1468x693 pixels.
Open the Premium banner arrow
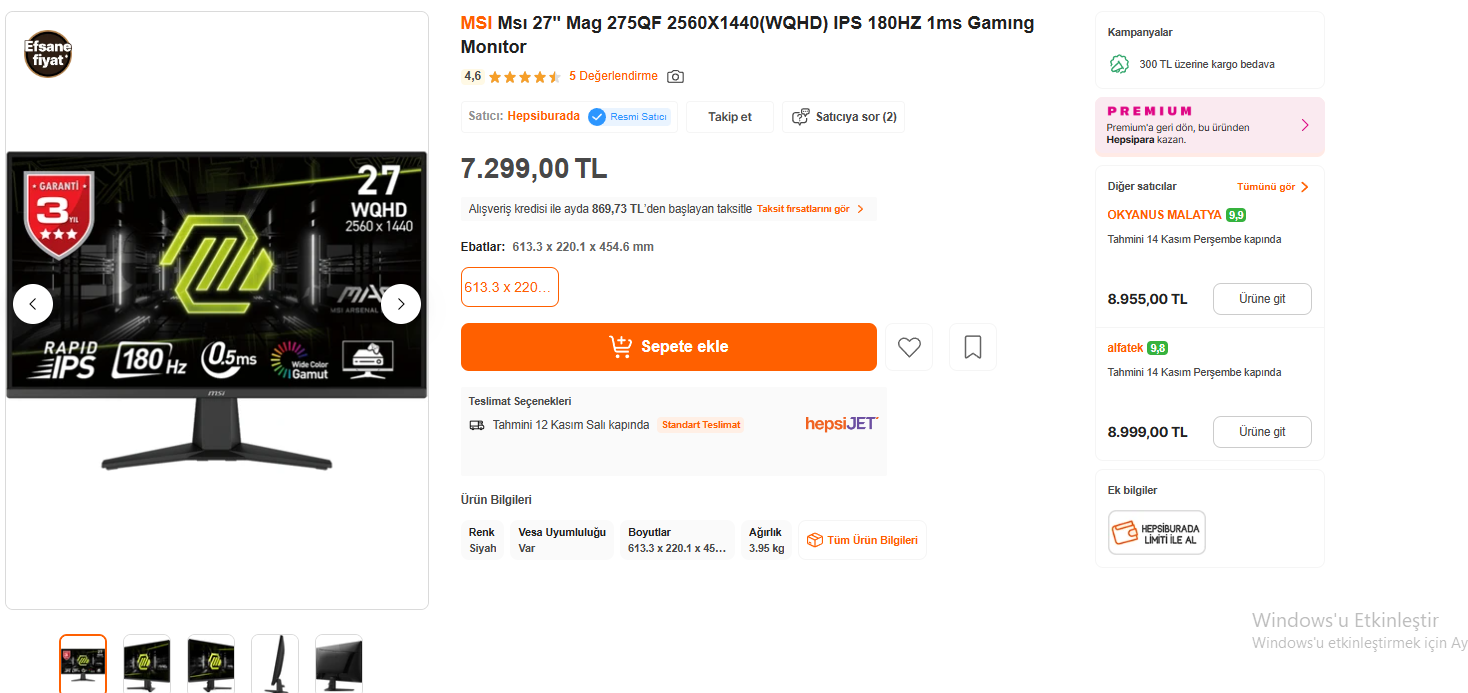tap(1304, 126)
